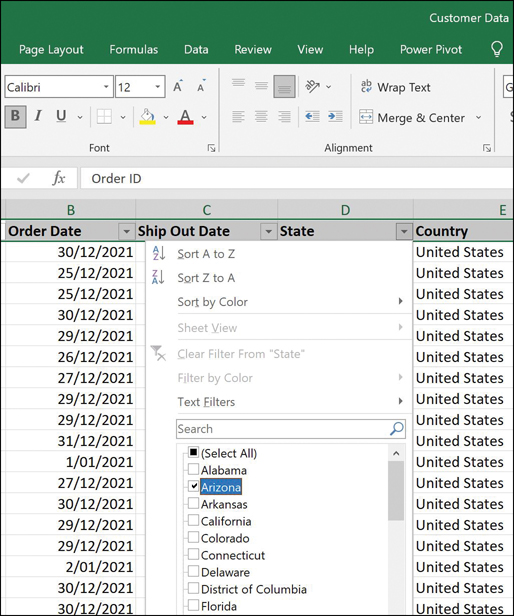Click the Increase Indent icon
Image resolution: width=514 pixels, height=616 pixels.
tap(335, 116)
